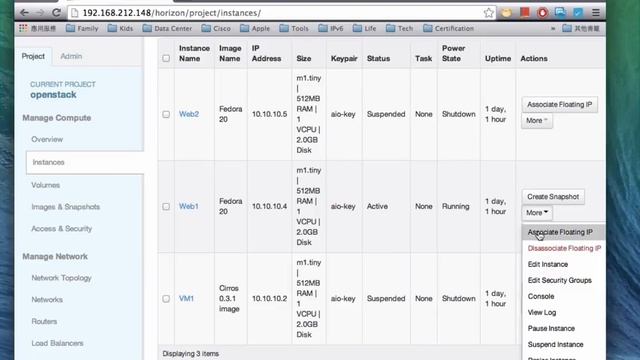Screen dimensions: 640x360
Task: Choose Console from the More menu
Action: [x=563, y=296]
